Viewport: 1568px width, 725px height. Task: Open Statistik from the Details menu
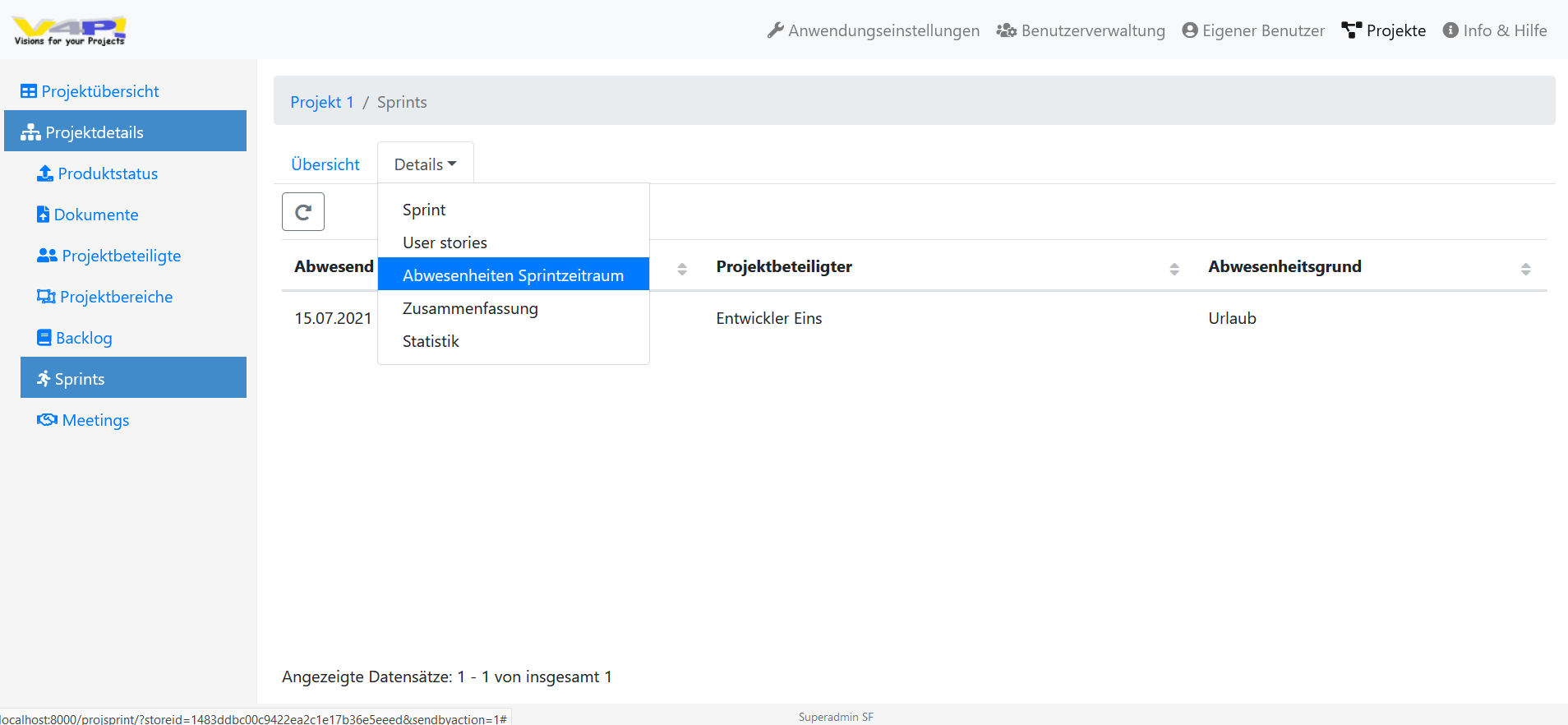(x=514, y=341)
